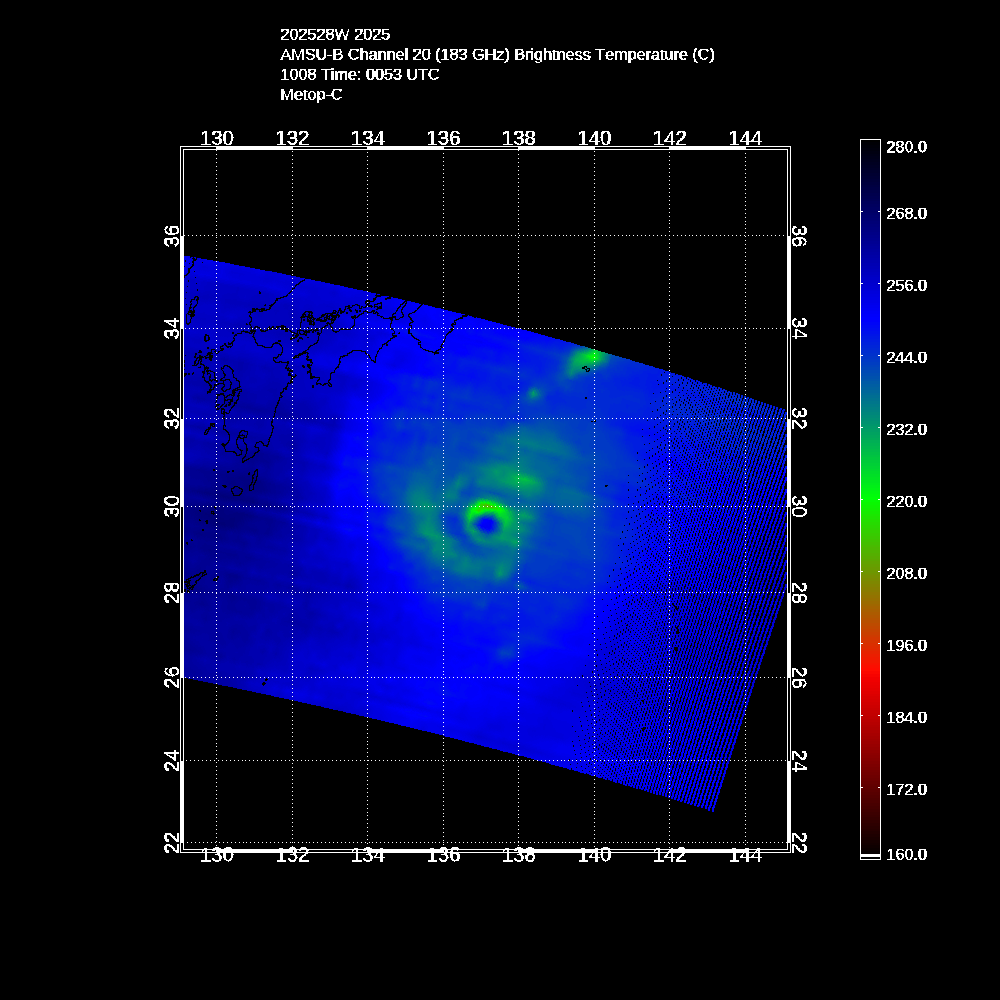Click the colorbar's 160.0 minimum label

pos(907,854)
